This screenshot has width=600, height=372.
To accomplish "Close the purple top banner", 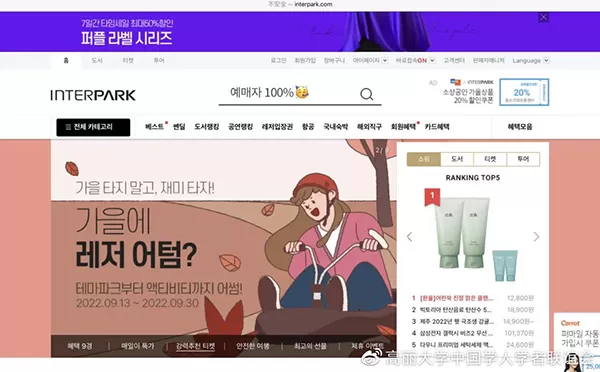I will click(543, 17).
